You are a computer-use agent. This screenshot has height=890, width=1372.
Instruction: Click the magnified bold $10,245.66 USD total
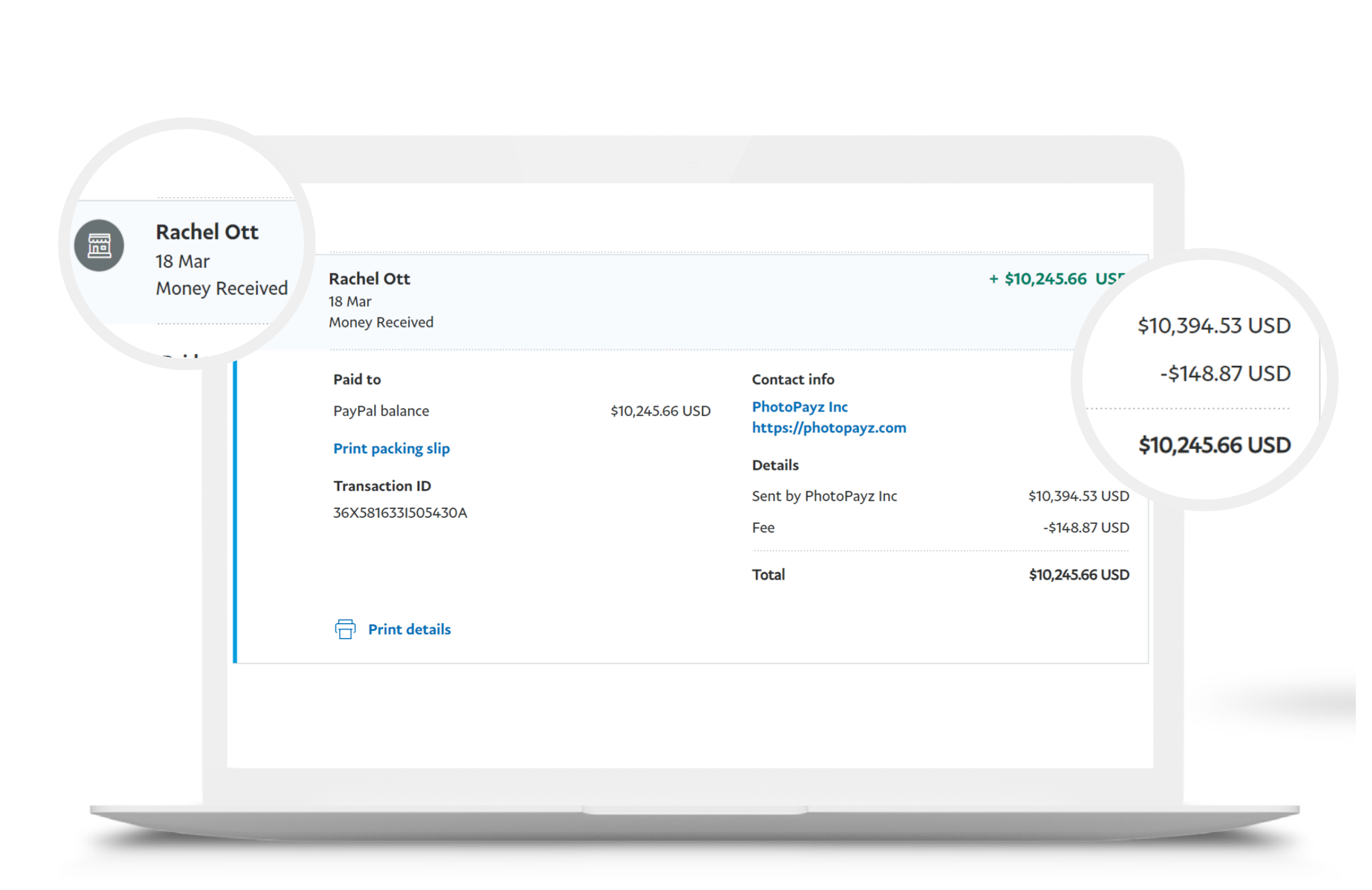[x=1214, y=445]
